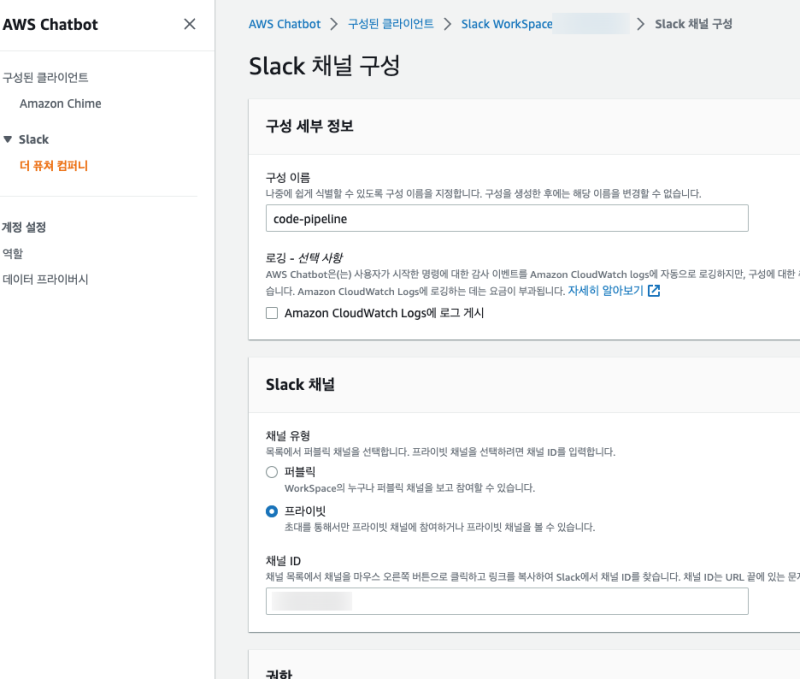
Task: Open 구성된 클라이언트 in sidebar
Action: click(x=45, y=78)
